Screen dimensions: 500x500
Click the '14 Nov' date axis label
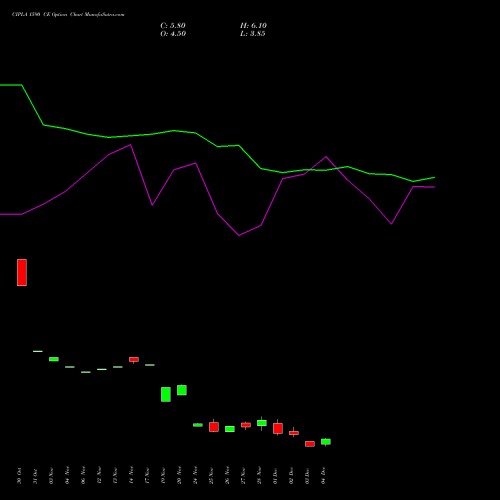(x=131, y=476)
